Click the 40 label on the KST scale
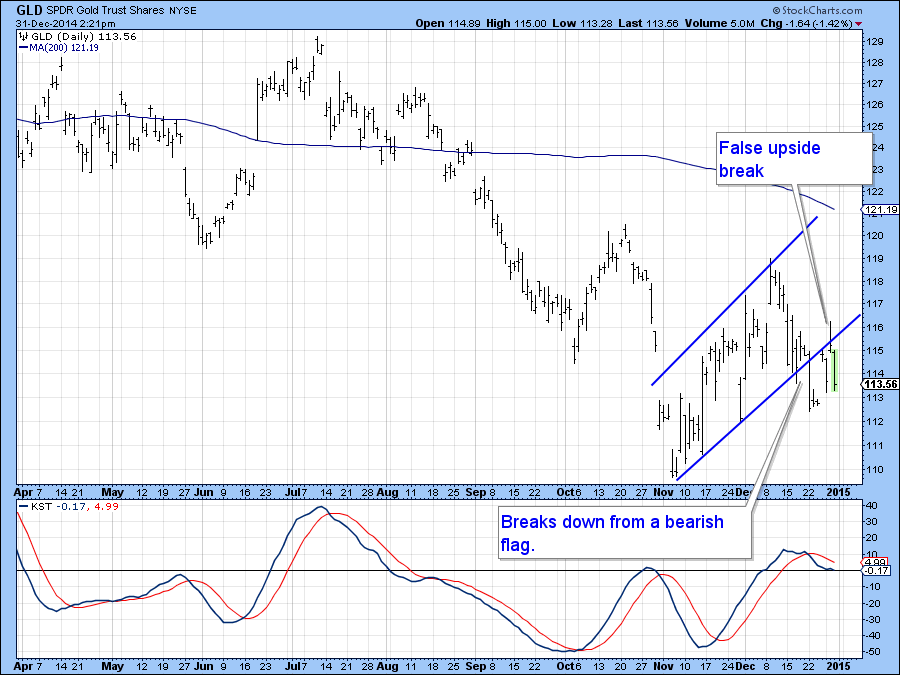This screenshot has width=900, height=675. tap(871, 506)
